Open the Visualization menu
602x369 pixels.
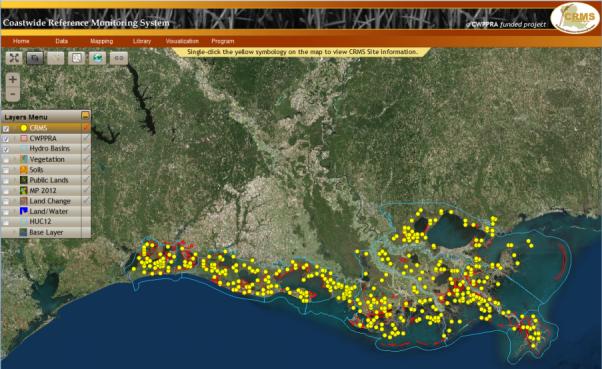pyautogui.click(x=182, y=41)
